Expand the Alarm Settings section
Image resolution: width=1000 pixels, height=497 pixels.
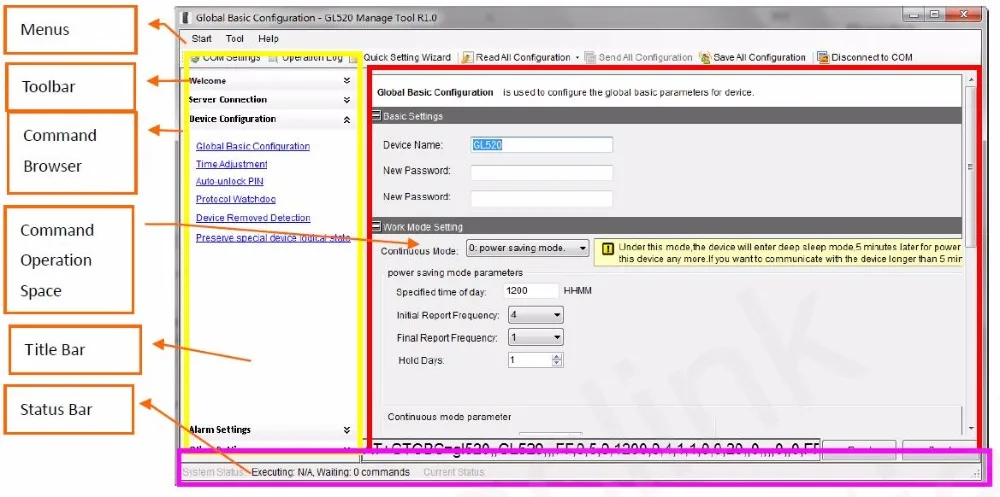tap(346, 430)
